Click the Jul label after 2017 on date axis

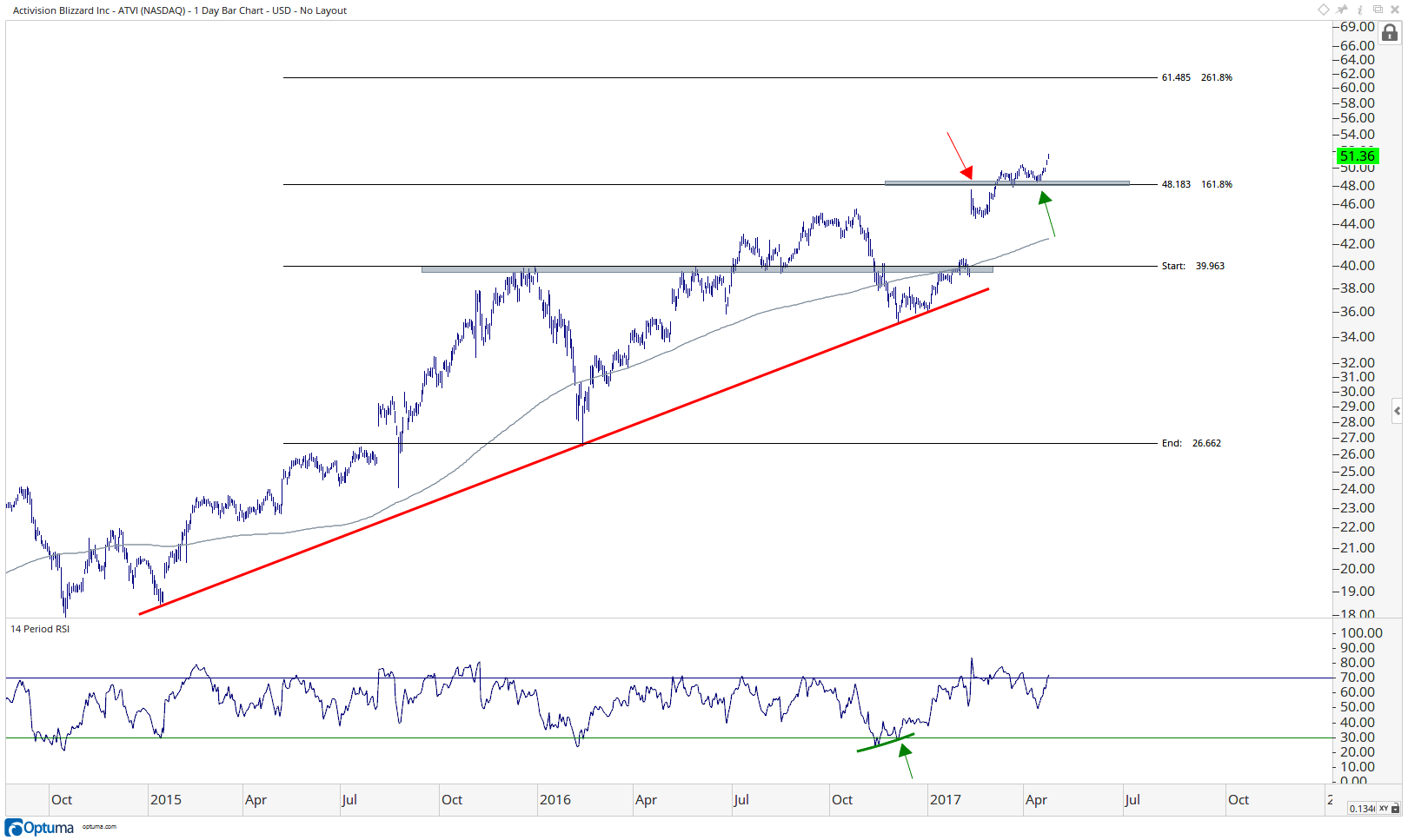(1132, 800)
